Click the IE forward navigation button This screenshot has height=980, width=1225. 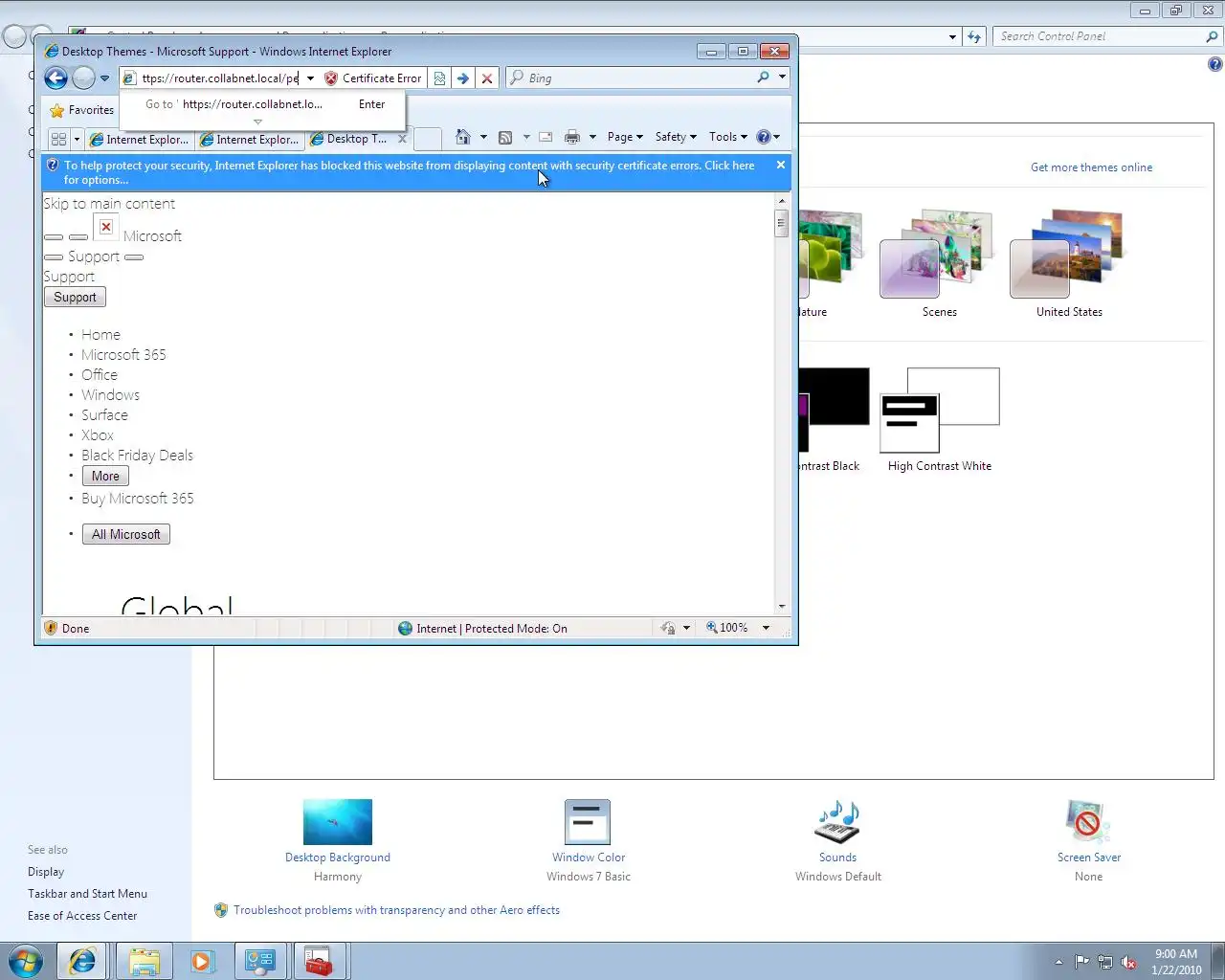pos(83,78)
